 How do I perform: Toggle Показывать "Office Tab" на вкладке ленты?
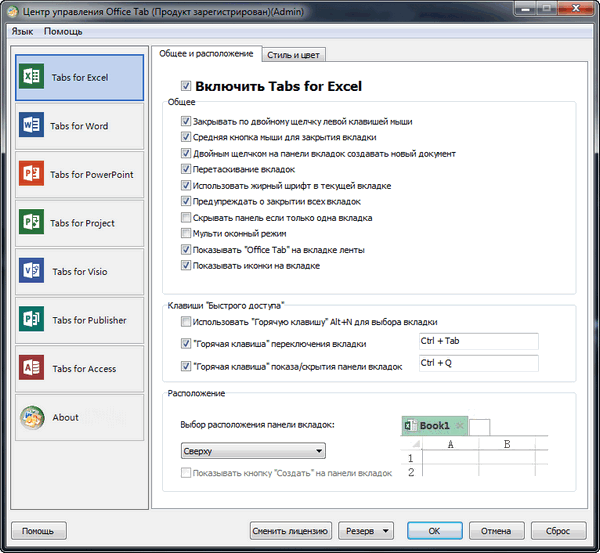186,250
